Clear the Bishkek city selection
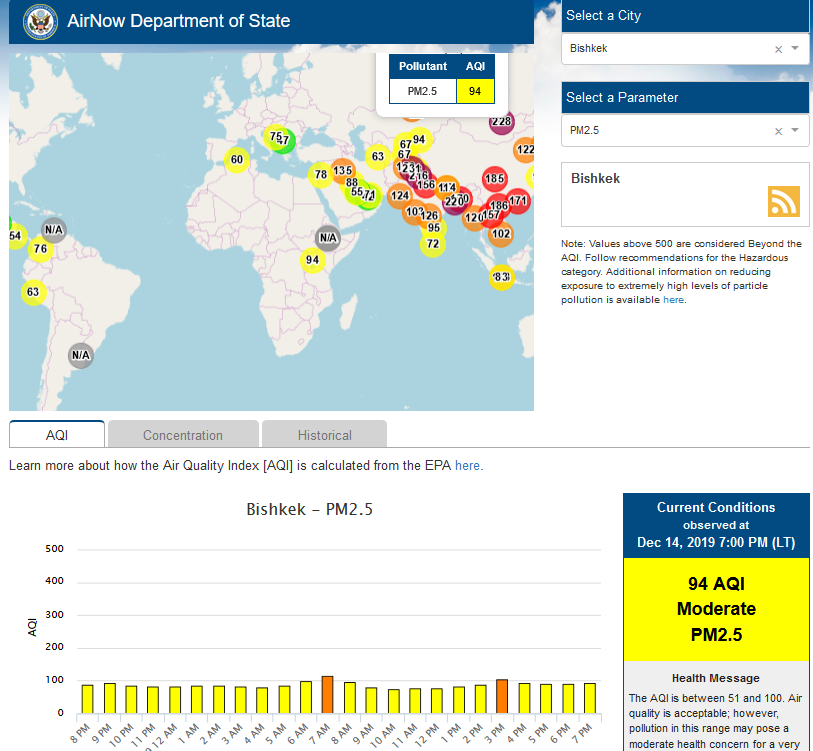 pos(778,49)
